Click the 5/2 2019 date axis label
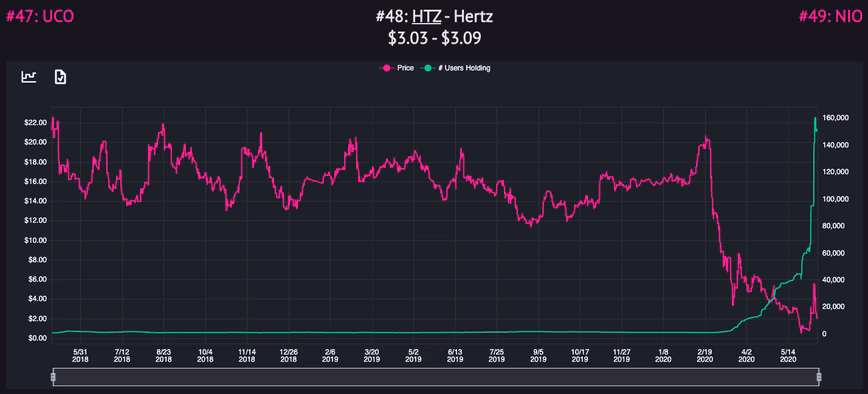Image resolution: width=868 pixels, height=394 pixels. tap(414, 355)
